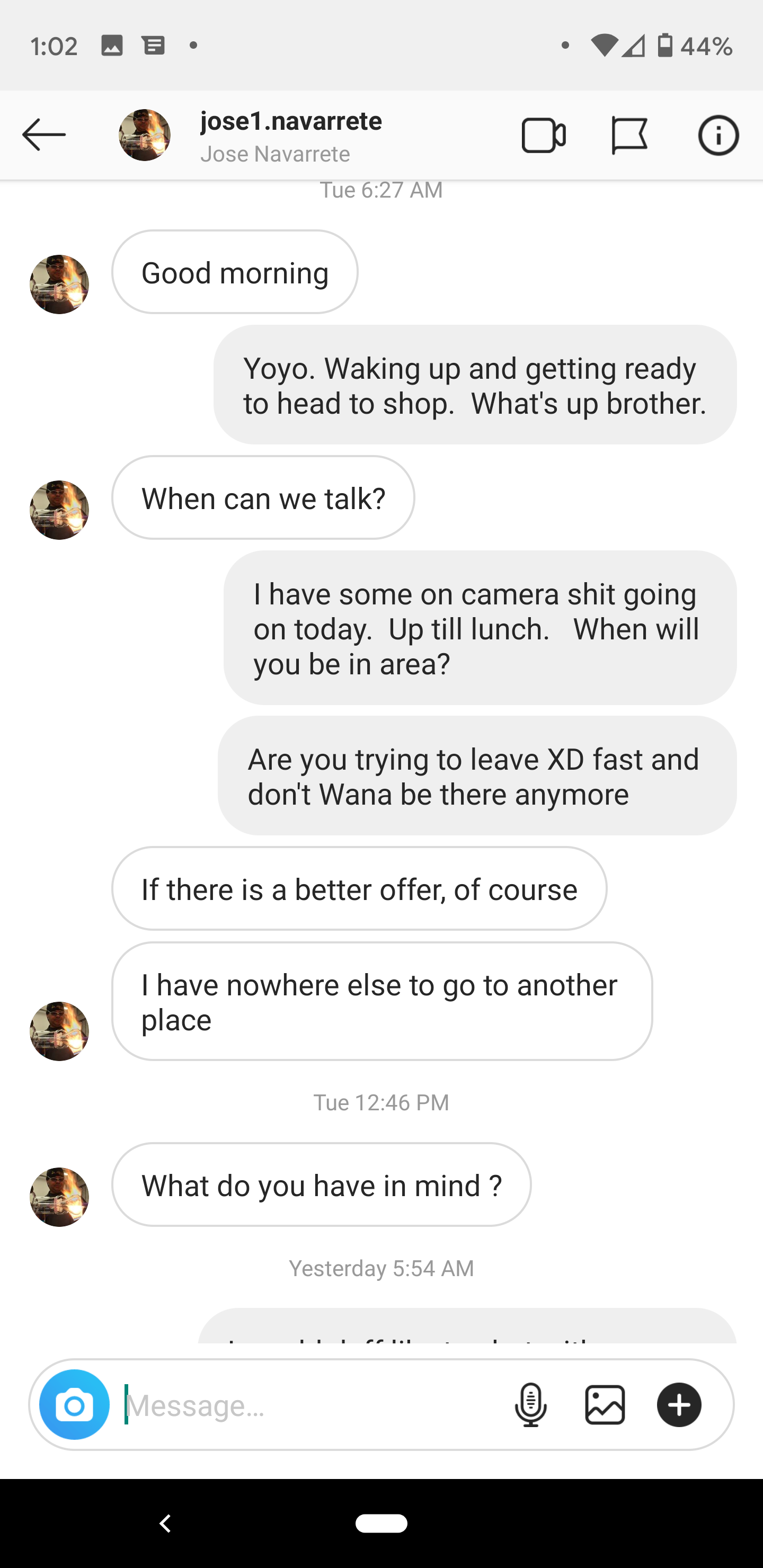Tap avatar beside 'Good morning' message
This screenshot has height=1568, width=763.
click(x=59, y=284)
